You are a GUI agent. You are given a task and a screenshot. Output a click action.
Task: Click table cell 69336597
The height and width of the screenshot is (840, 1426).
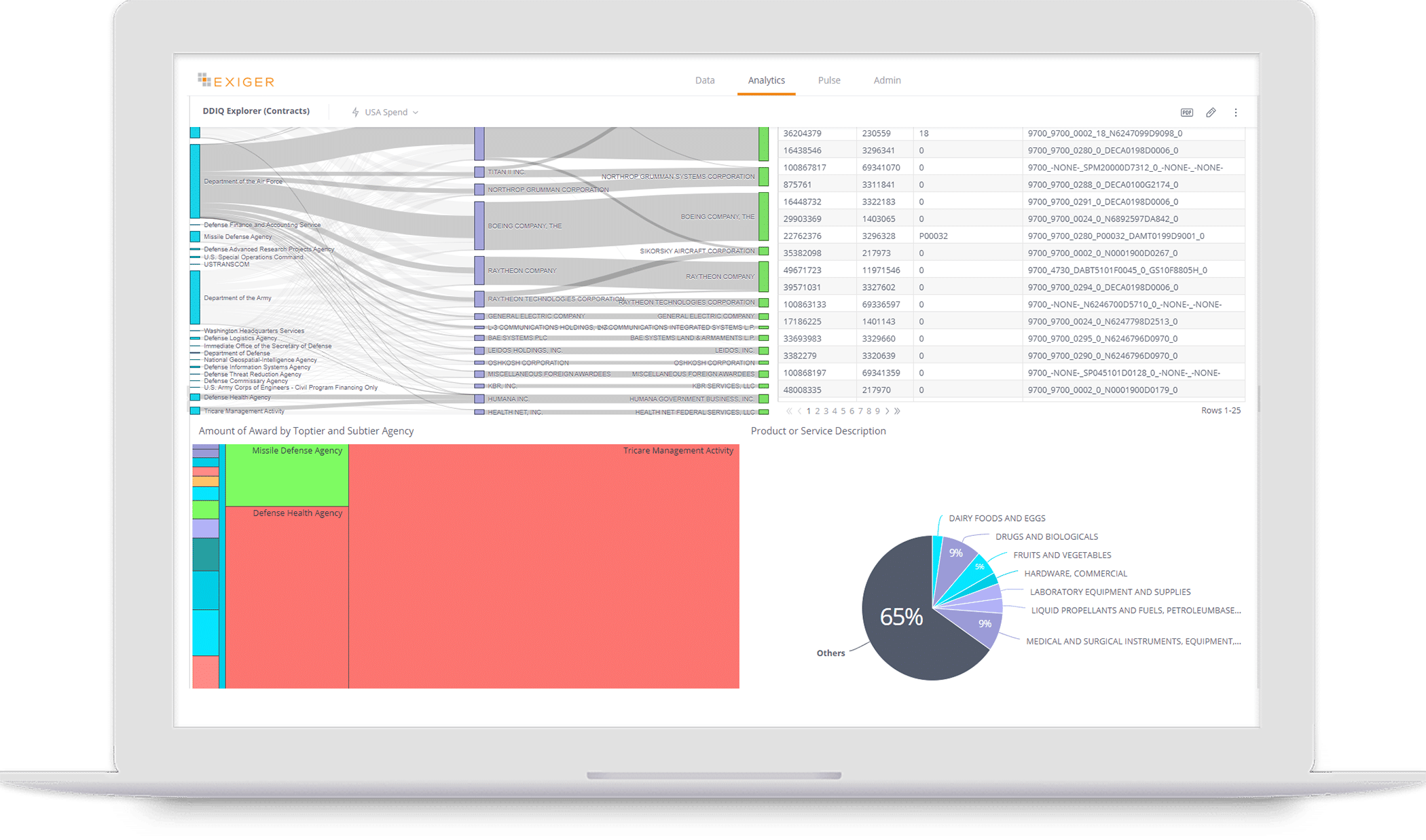pos(881,304)
